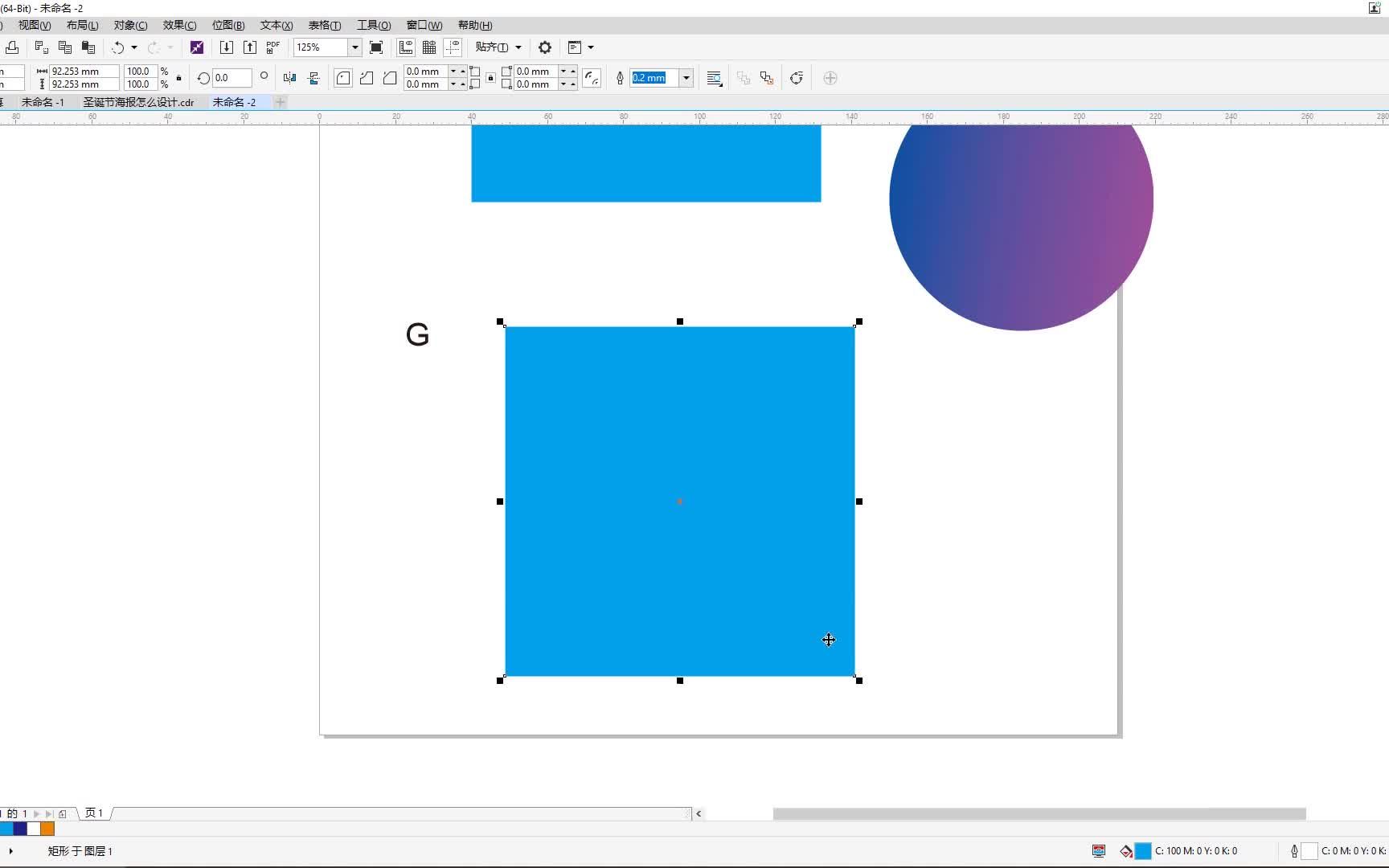Open the 效果(C) Effects menu
Screen dimensions: 1389x868
[x=179, y=25]
